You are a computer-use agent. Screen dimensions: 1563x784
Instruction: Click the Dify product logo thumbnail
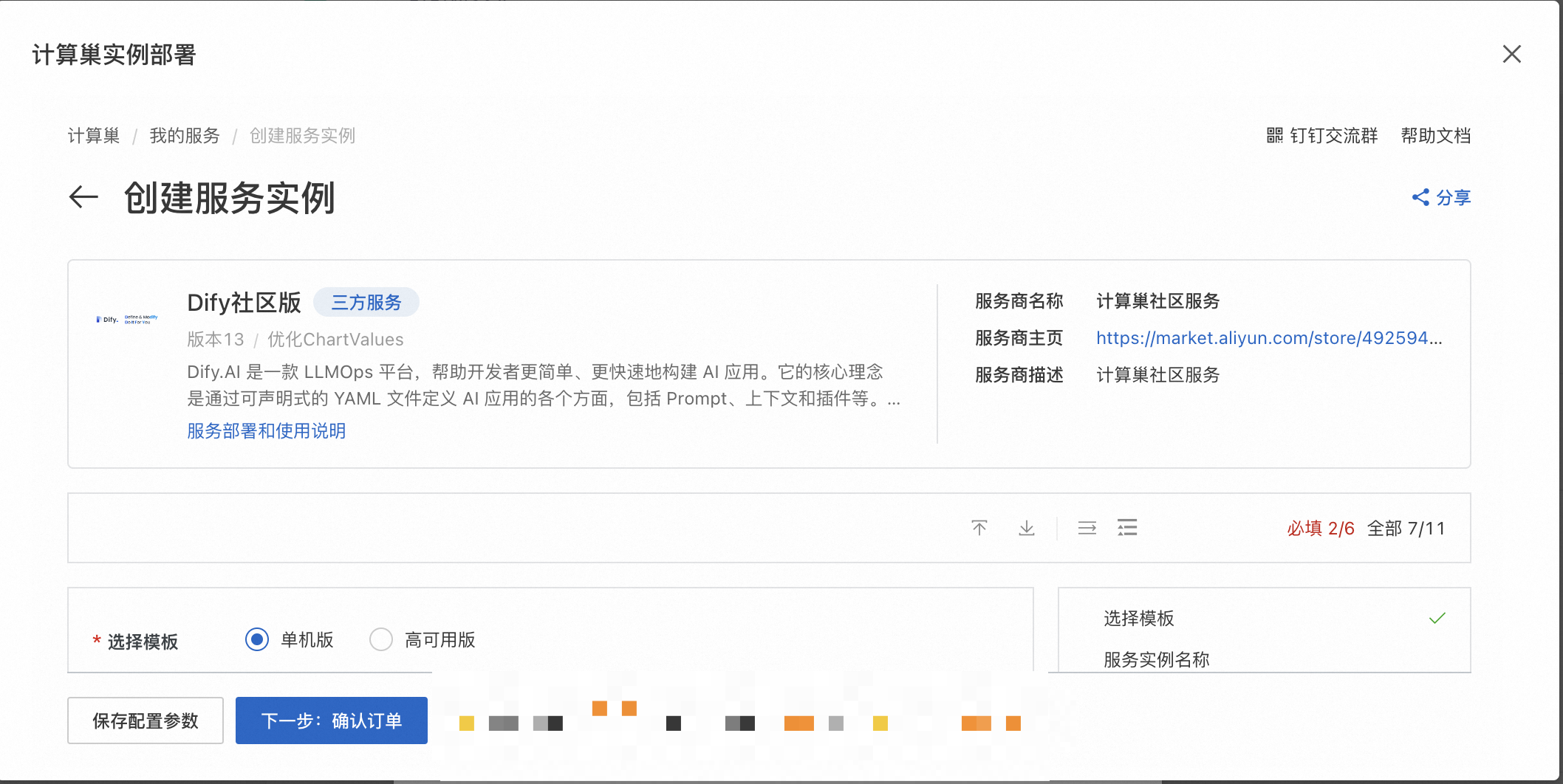(x=127, y=319)
